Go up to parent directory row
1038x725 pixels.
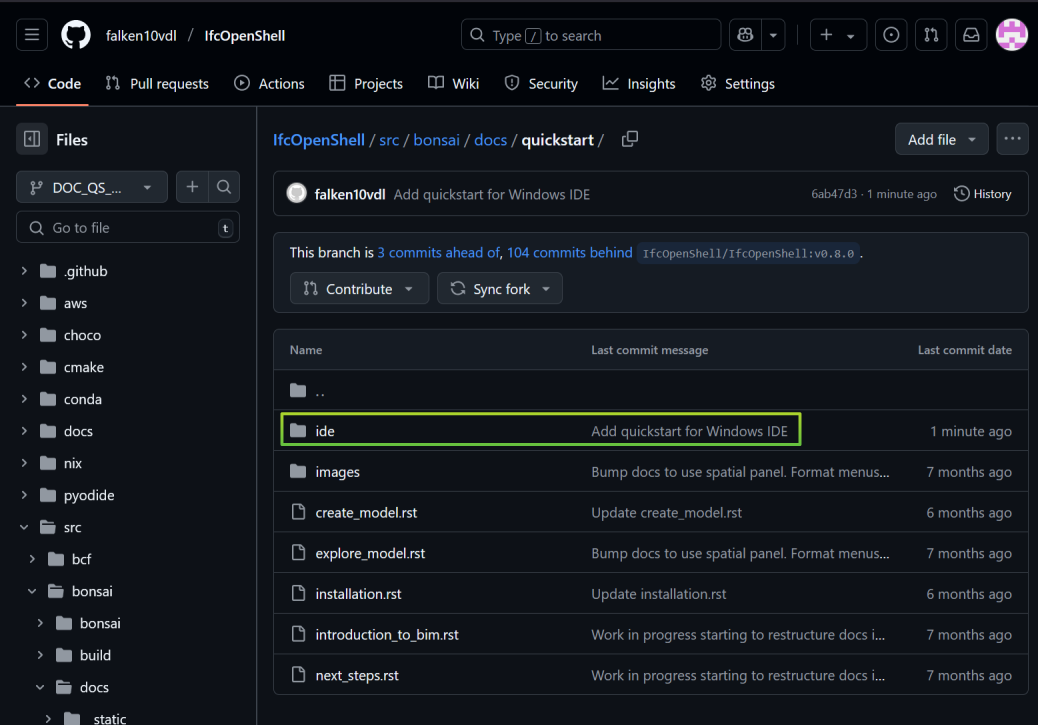pos(651,391)
